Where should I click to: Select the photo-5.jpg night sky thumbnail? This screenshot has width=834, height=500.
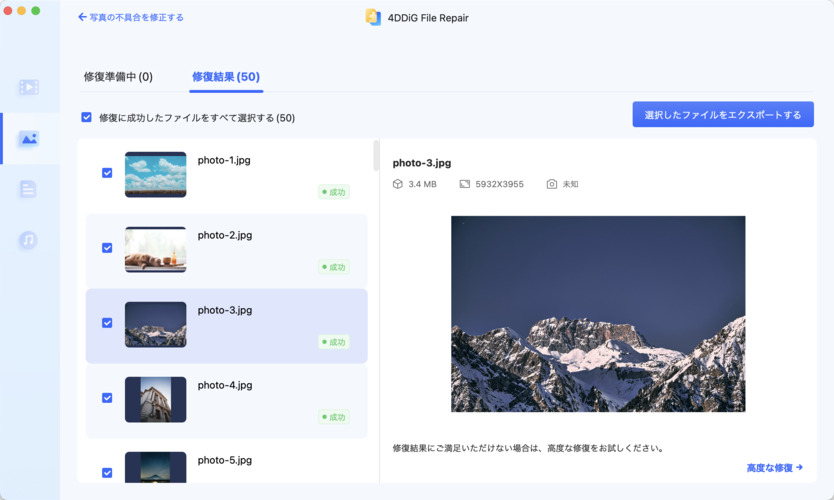[x=155, y=467]
